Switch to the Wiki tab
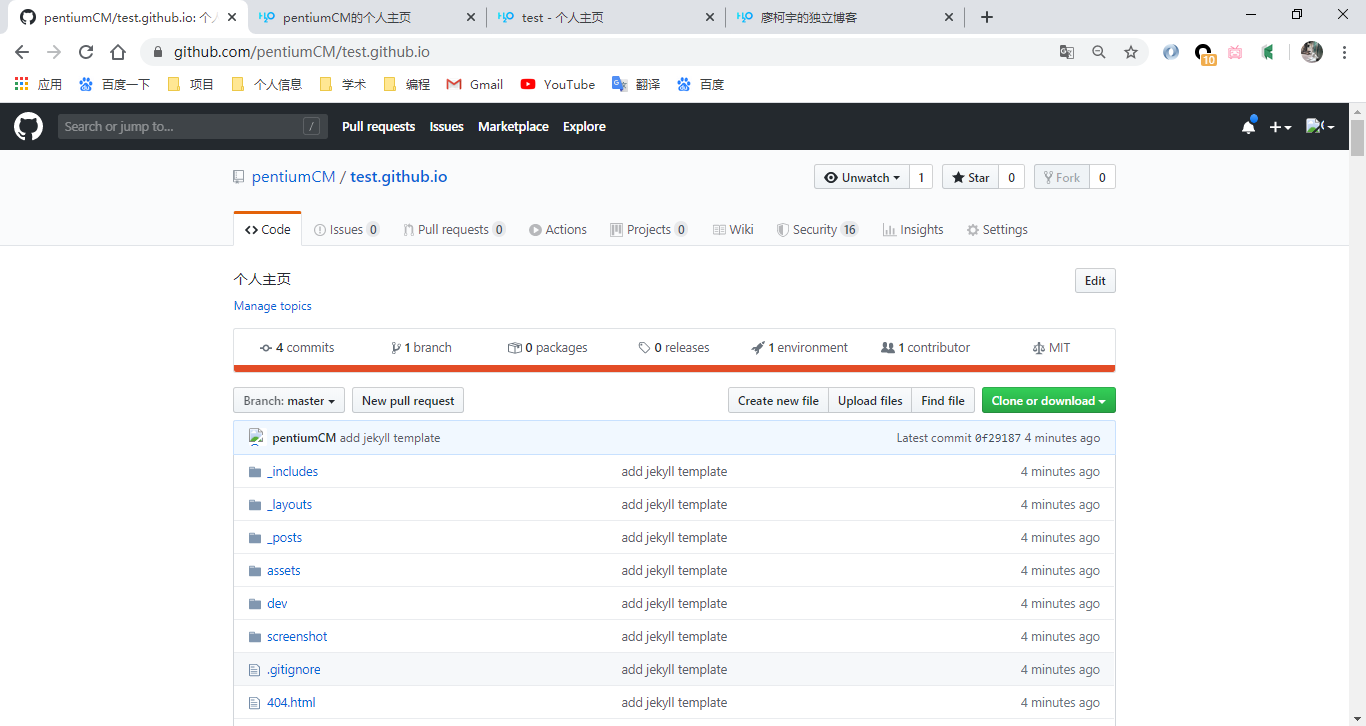The height and width of the screenshot is (726, 1366). coord(733,229)
